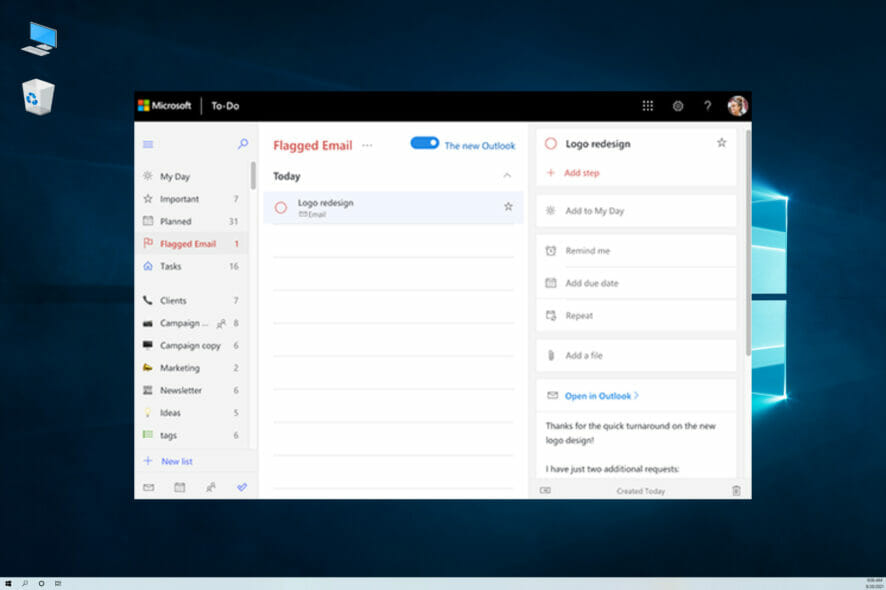Collapse sidebar with the hamburger icon
Viewport: 886px width, 590px height.
point(148,144)
